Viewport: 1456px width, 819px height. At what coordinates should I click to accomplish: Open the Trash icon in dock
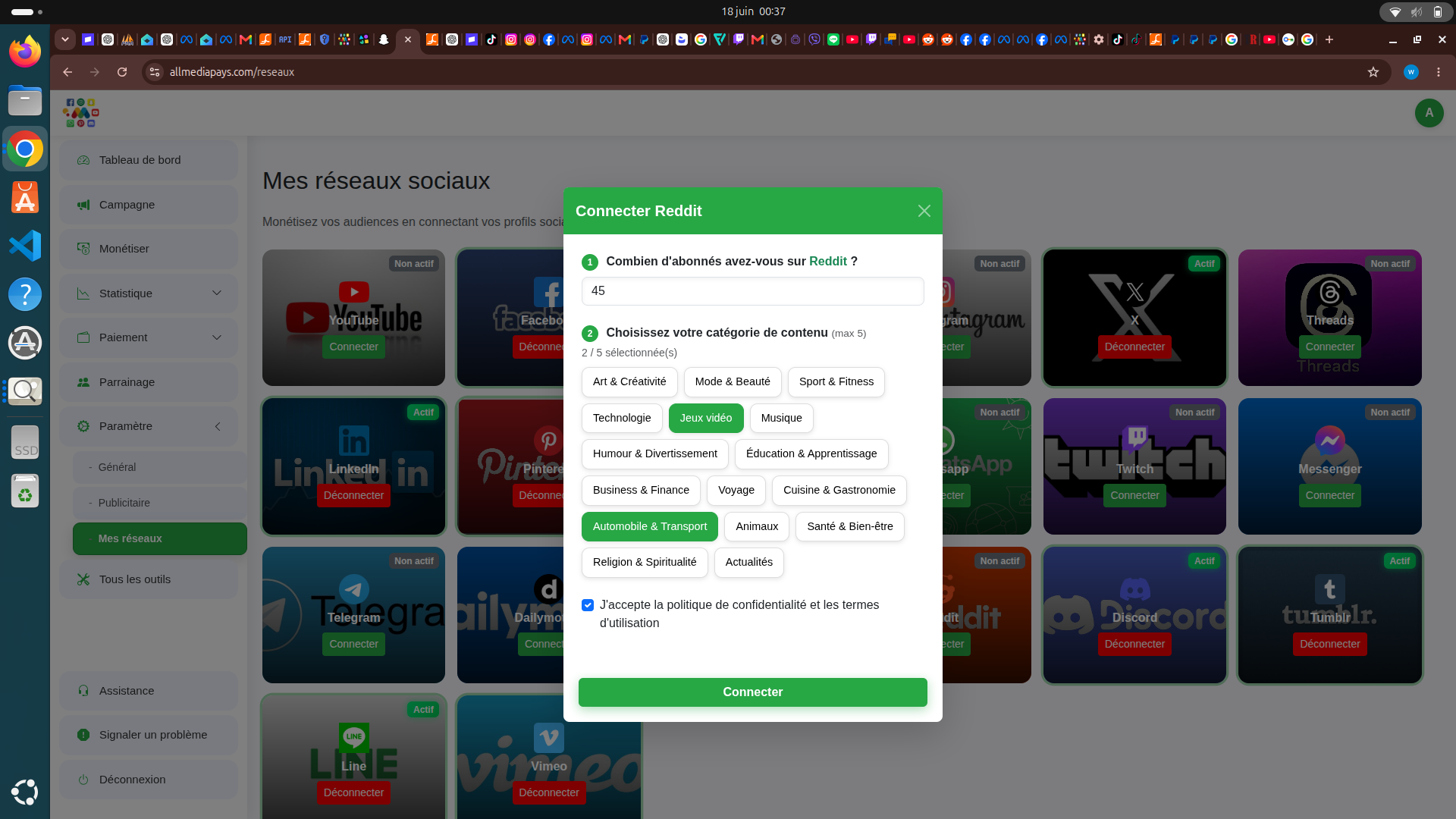25,491
